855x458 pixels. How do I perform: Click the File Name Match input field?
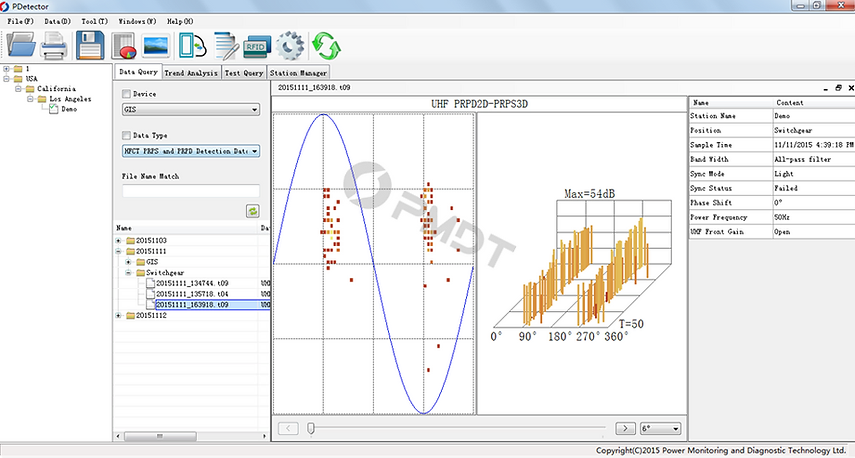click(x=190, y=190)
